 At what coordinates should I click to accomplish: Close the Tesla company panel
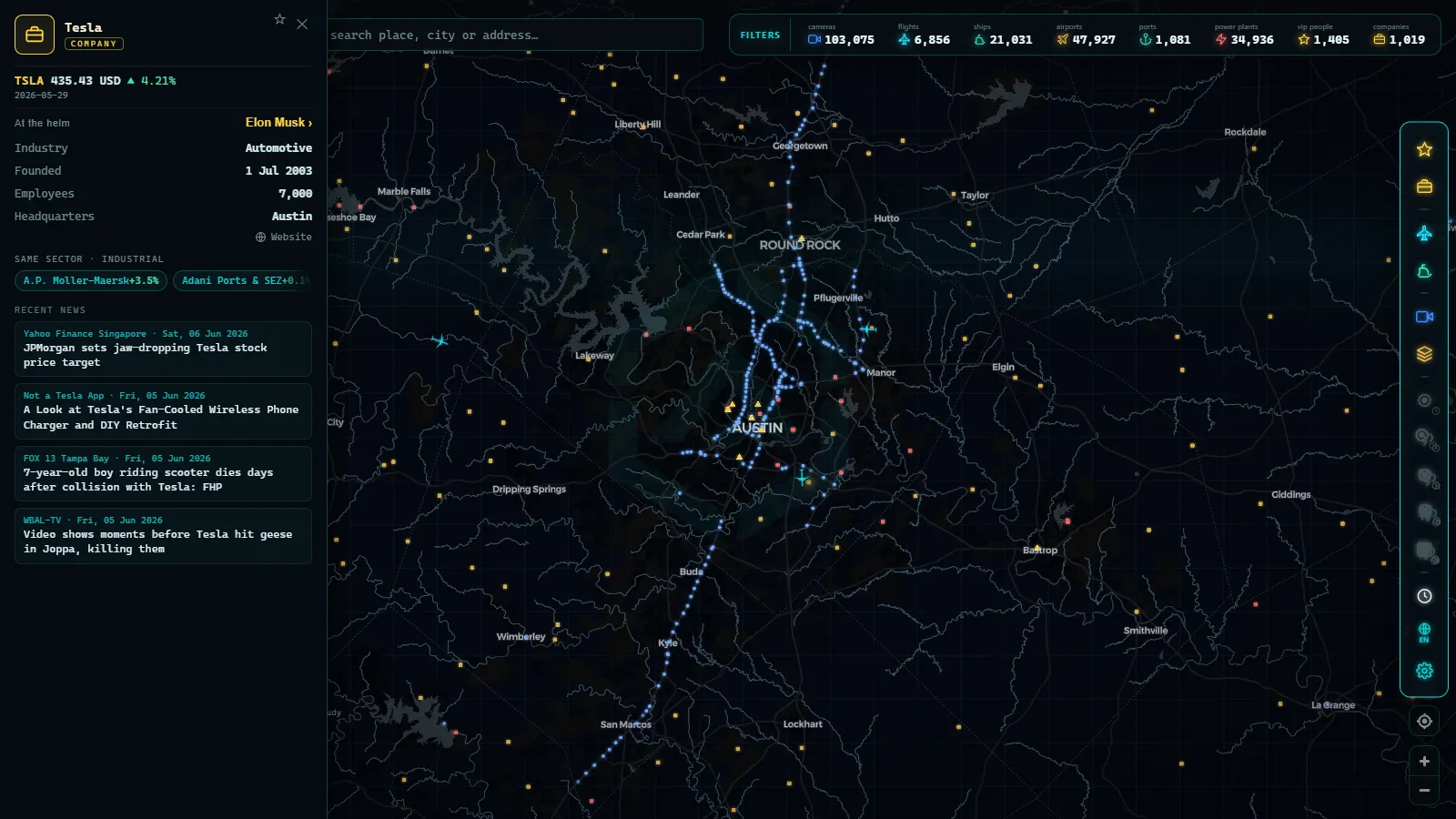302,24
